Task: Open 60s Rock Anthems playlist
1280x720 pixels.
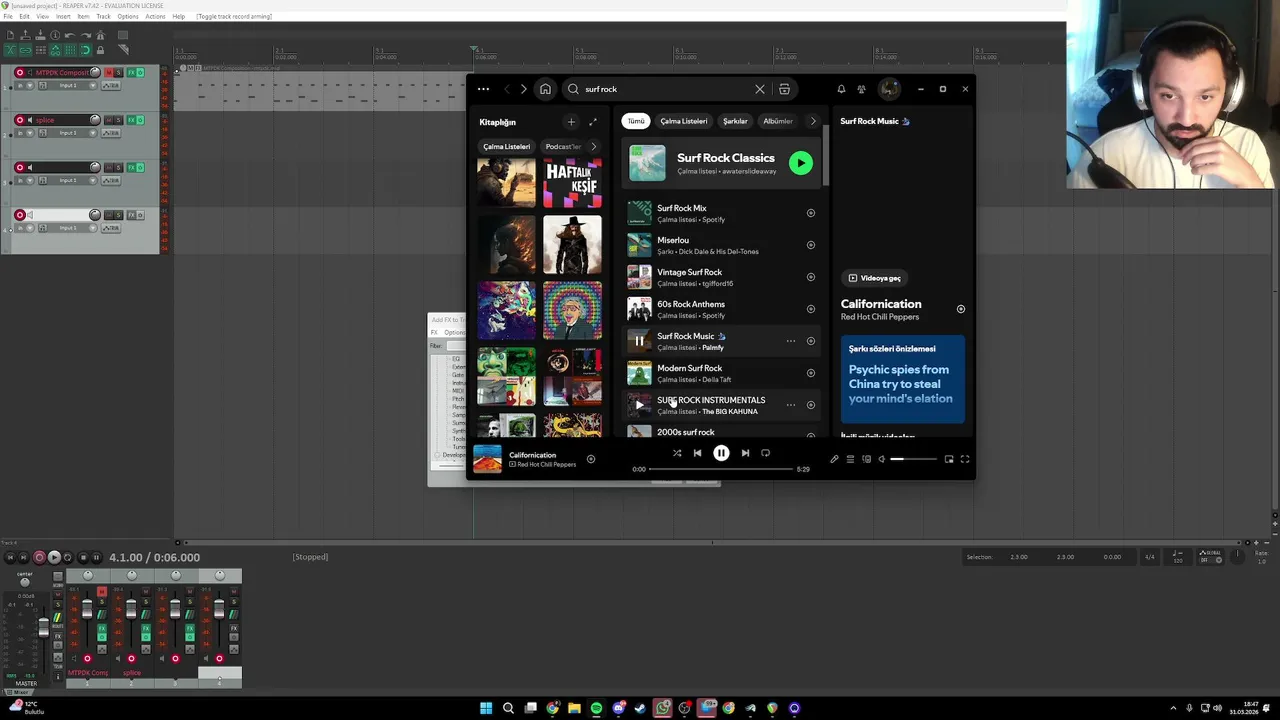Action: (x=722, y=309)
